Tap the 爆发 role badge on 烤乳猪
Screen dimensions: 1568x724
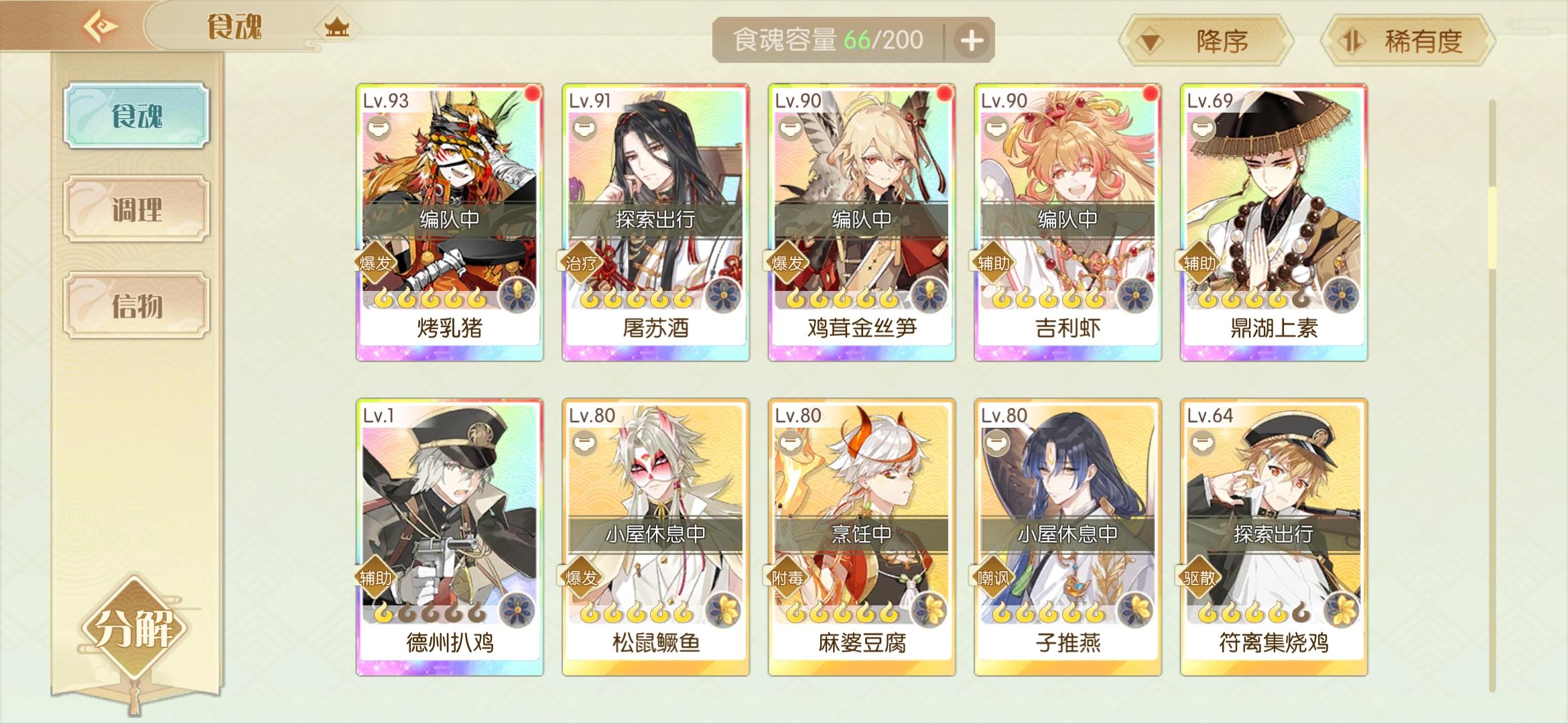coord(375,263)
